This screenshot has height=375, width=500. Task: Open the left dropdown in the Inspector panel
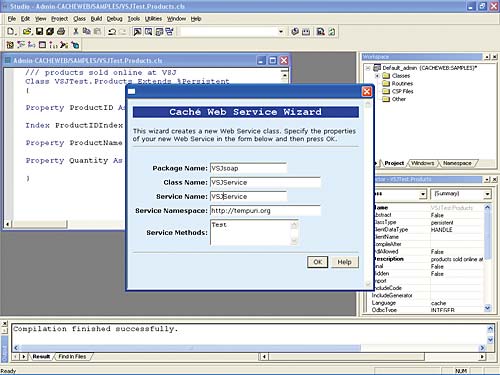pos(423,194)
